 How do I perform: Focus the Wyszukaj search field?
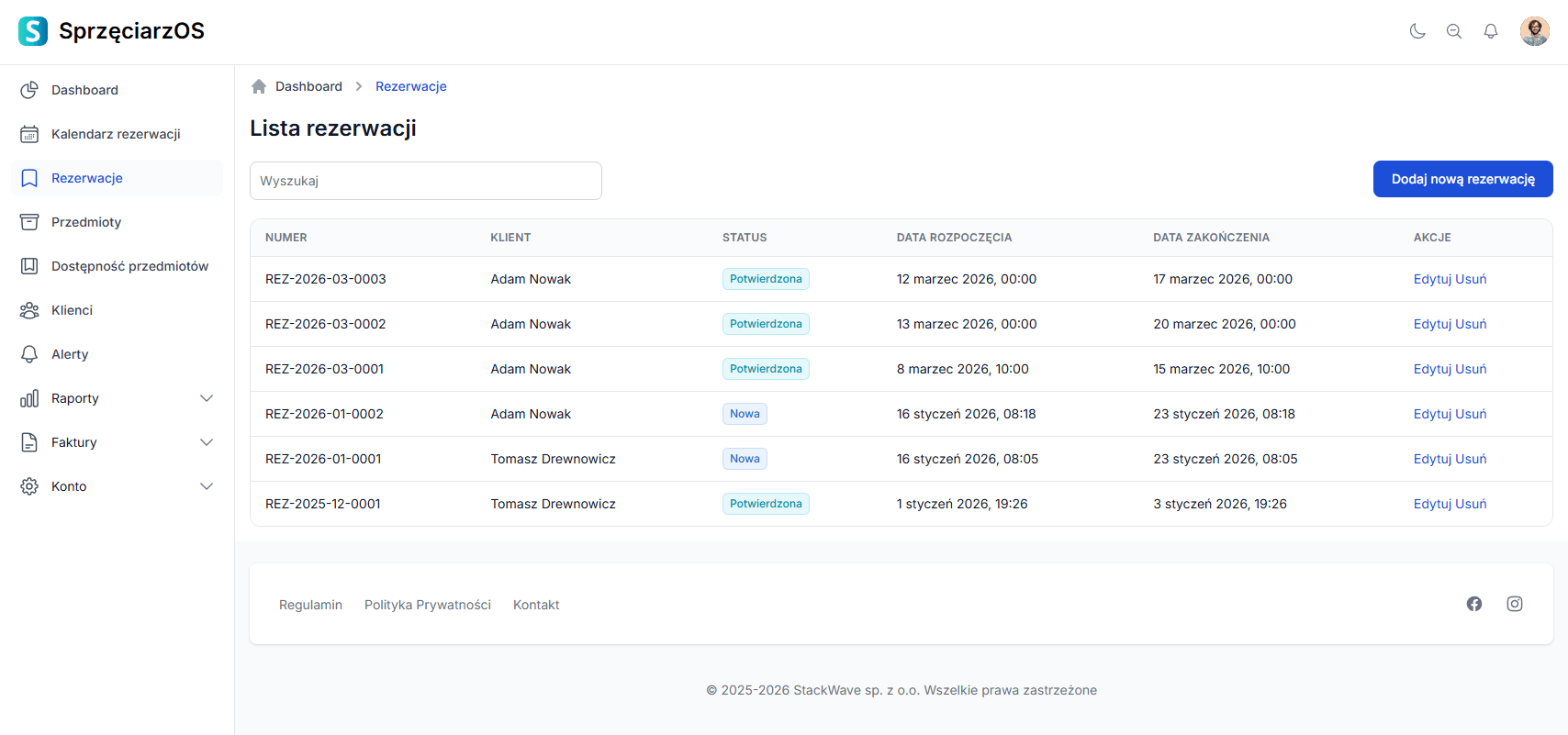click(426, 181)
